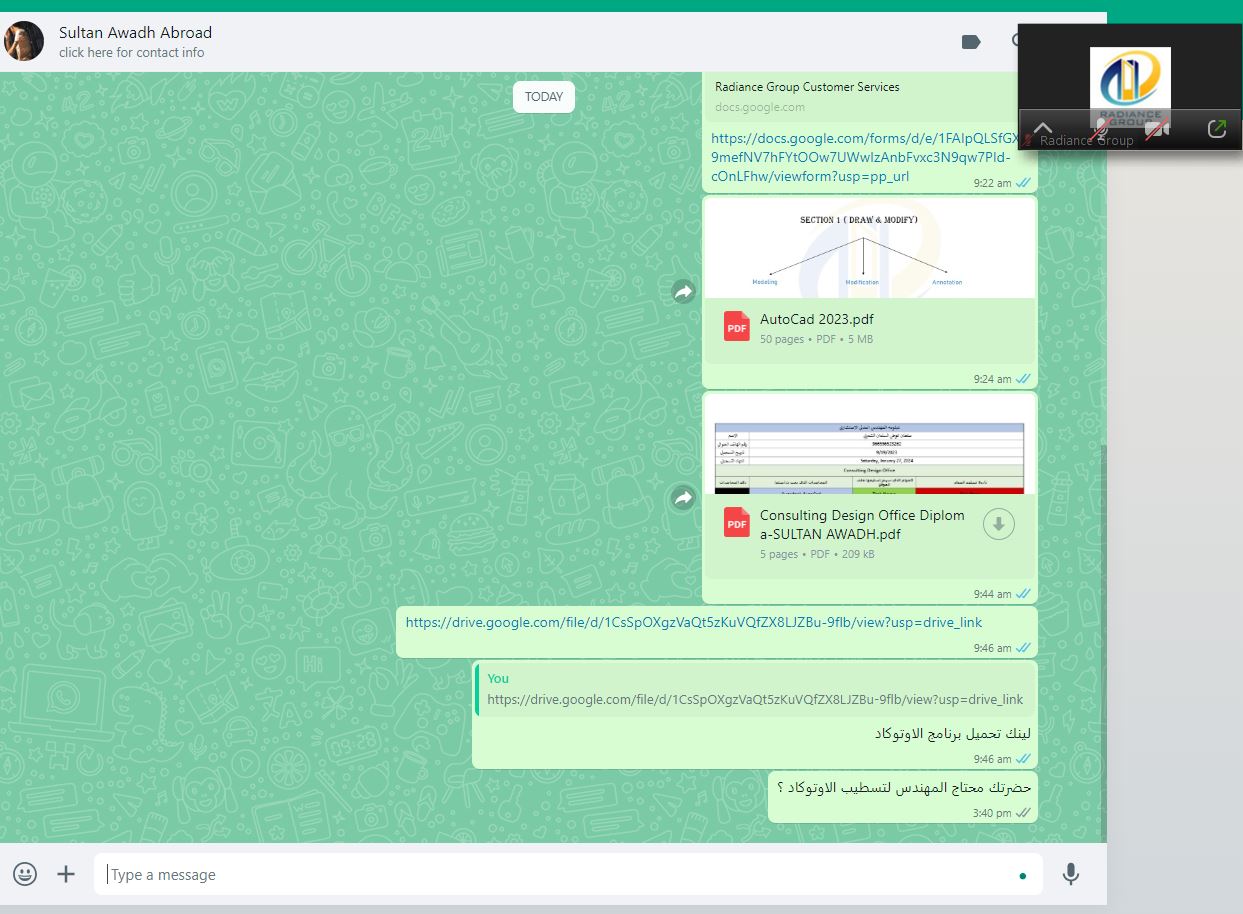Click the 9:22 am timestamp
1243x914 pixels.
[x=992, y=184]
